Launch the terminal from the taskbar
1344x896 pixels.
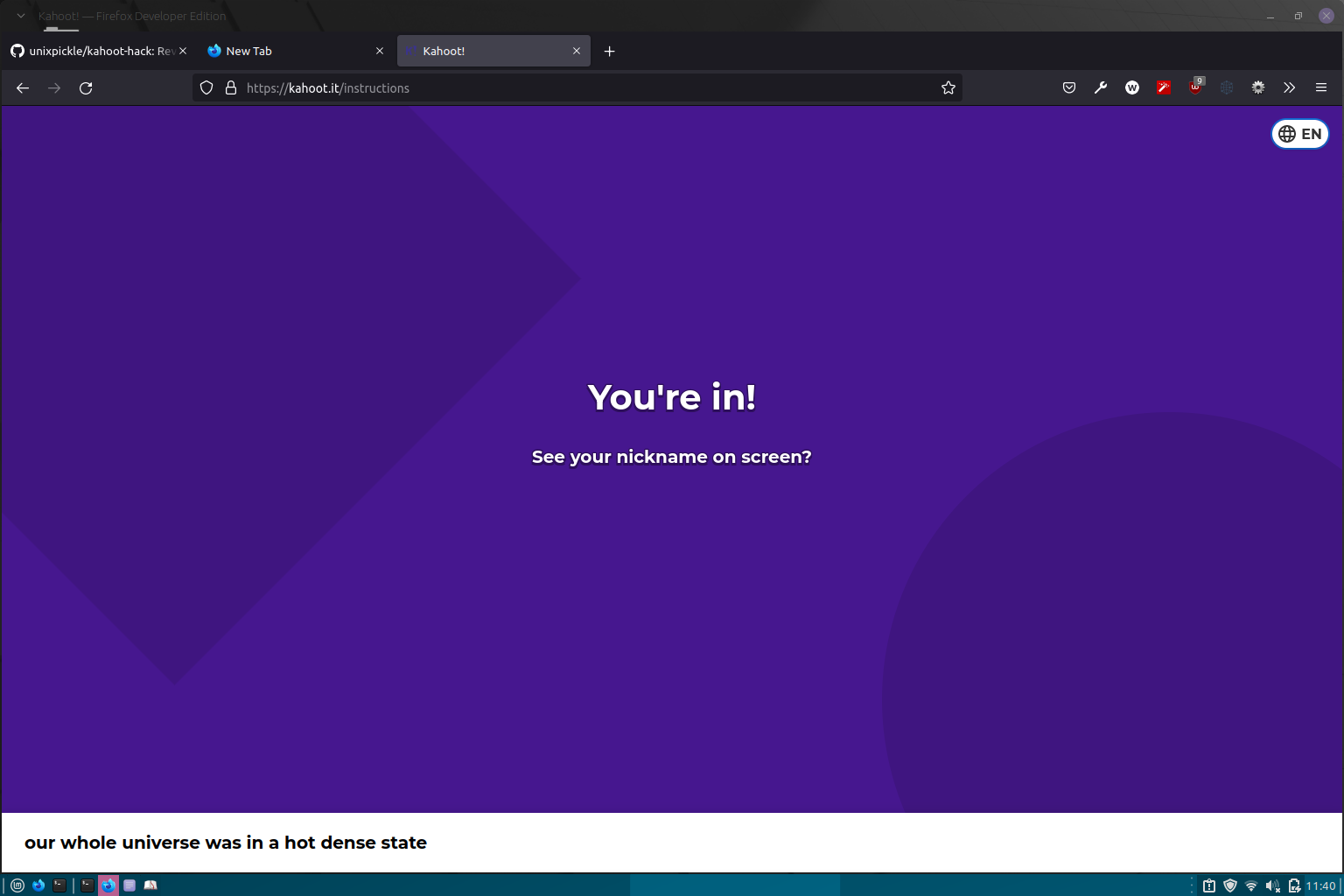[59, 885]
